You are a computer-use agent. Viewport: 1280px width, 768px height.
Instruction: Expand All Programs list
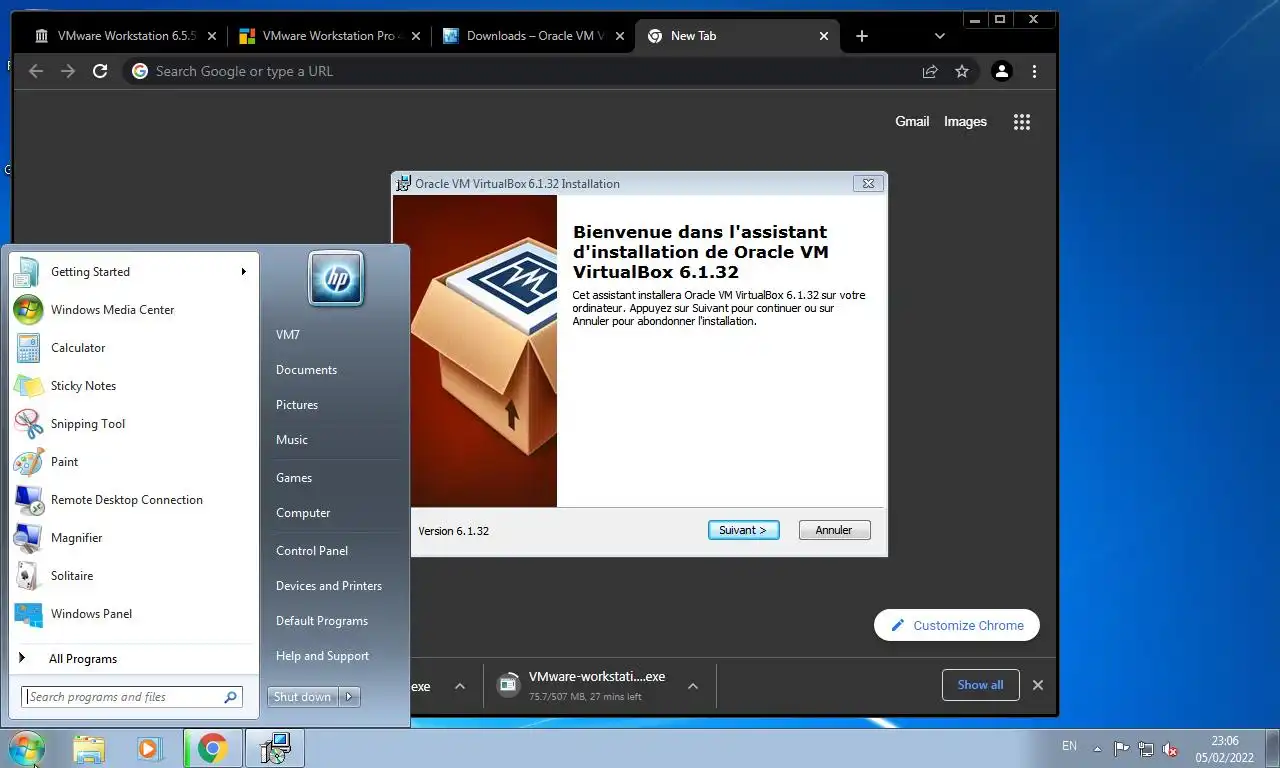point(132,659)
